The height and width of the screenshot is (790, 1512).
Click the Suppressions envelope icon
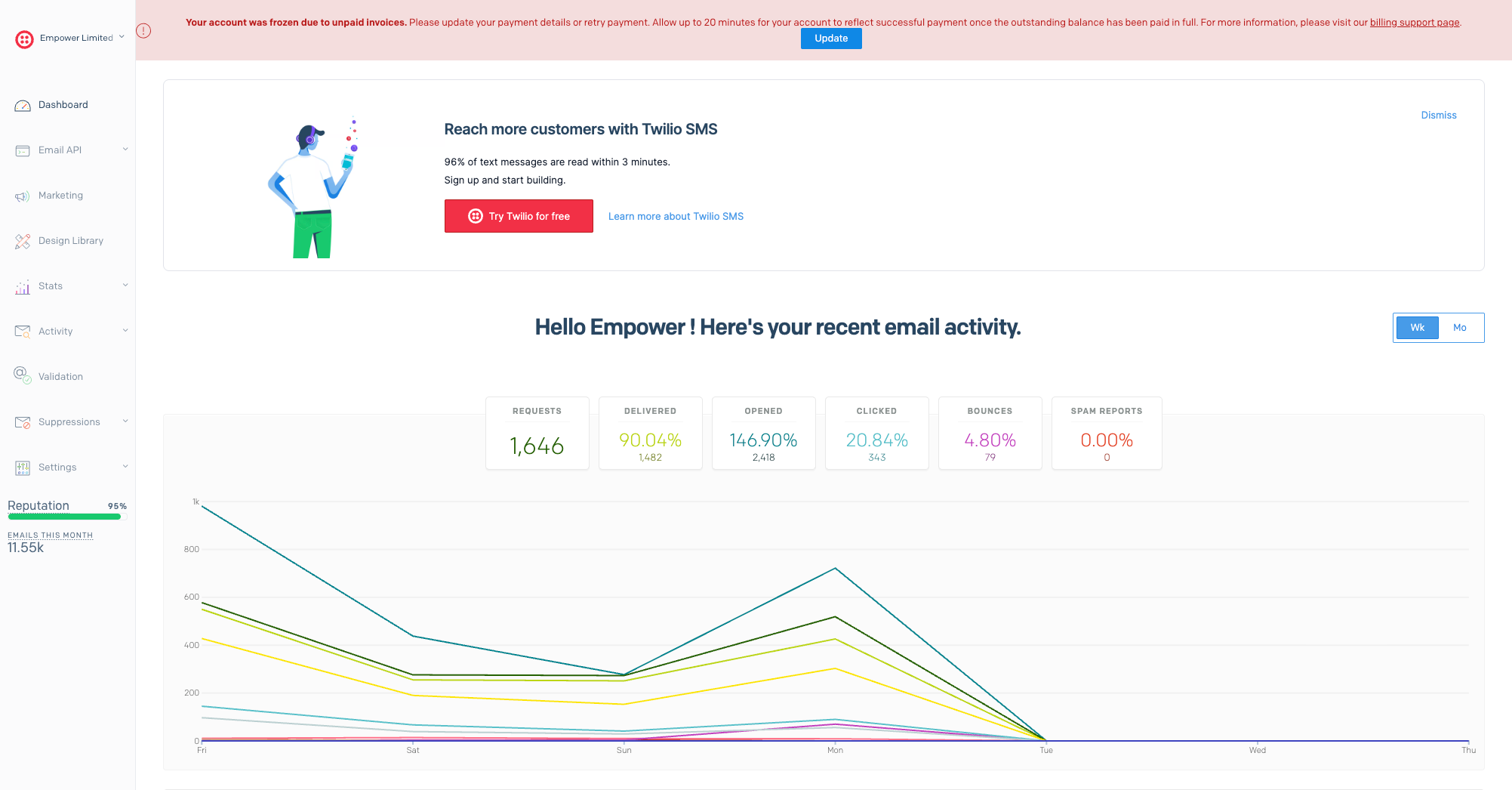click(x=23, y=422)
